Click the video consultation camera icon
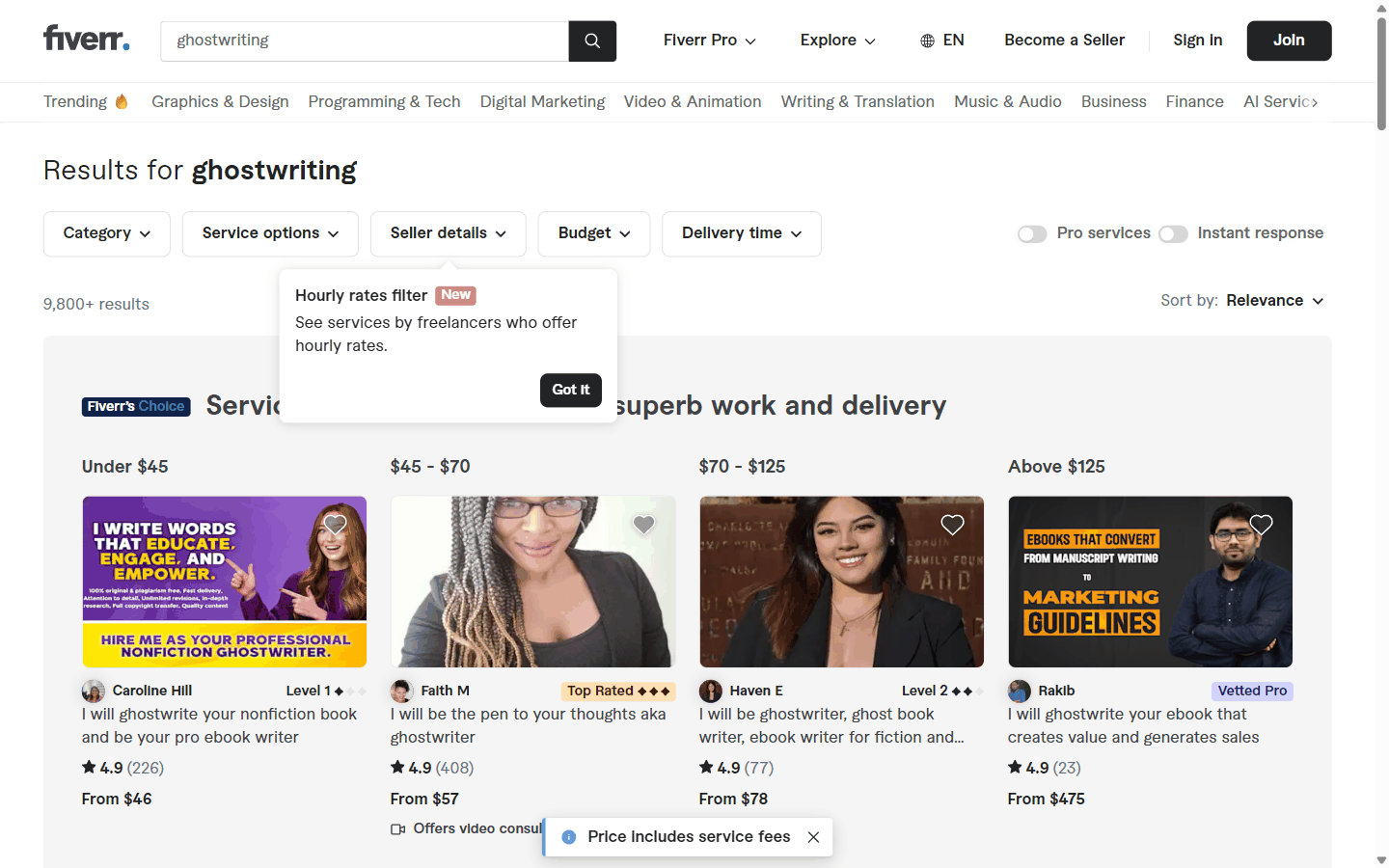The width and height of the screenshot is (1389, 868). [x=397, y=829]
